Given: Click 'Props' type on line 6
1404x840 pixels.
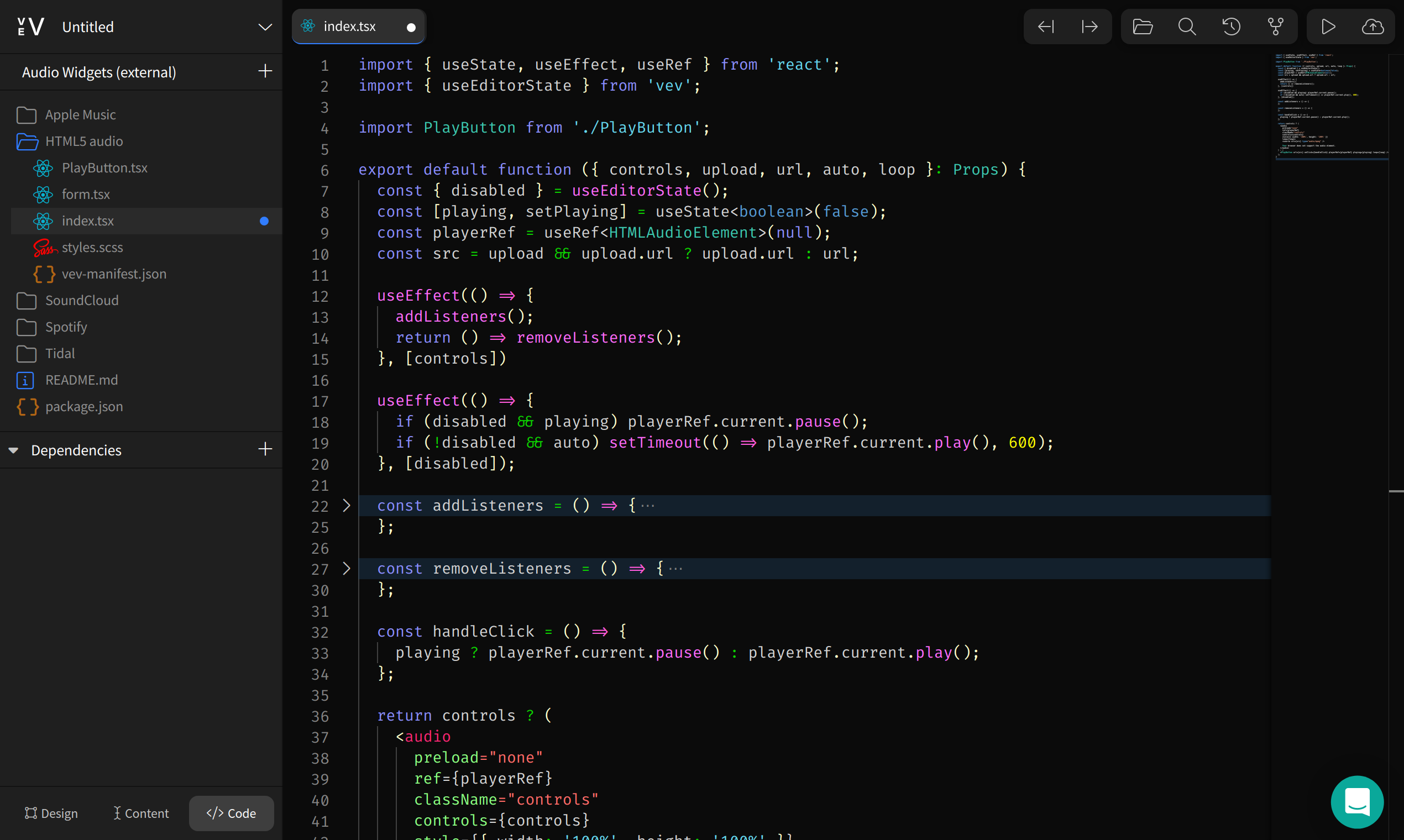Looking at the screenshot, I should click(976, 170).
